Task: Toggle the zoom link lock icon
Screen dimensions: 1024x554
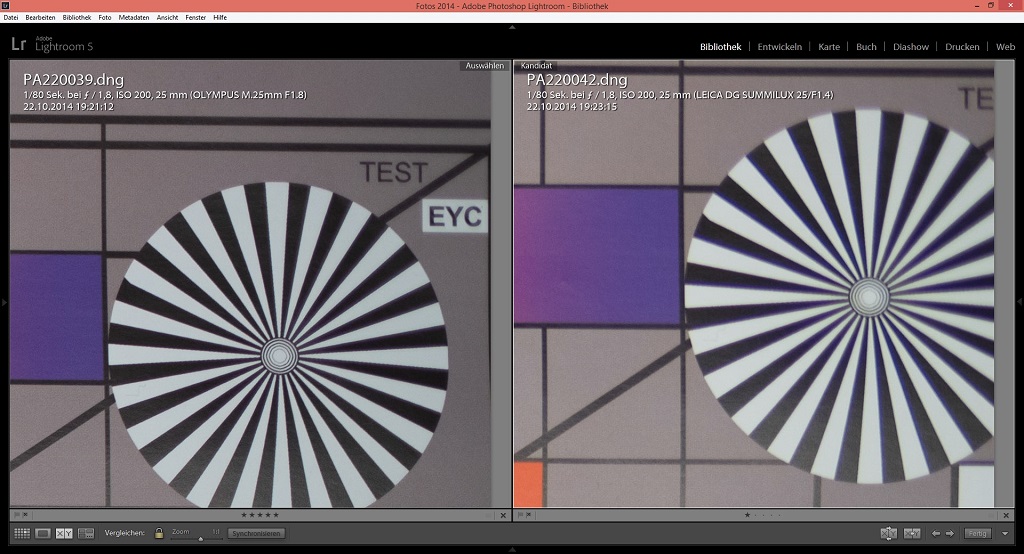Action: [158, 533]
